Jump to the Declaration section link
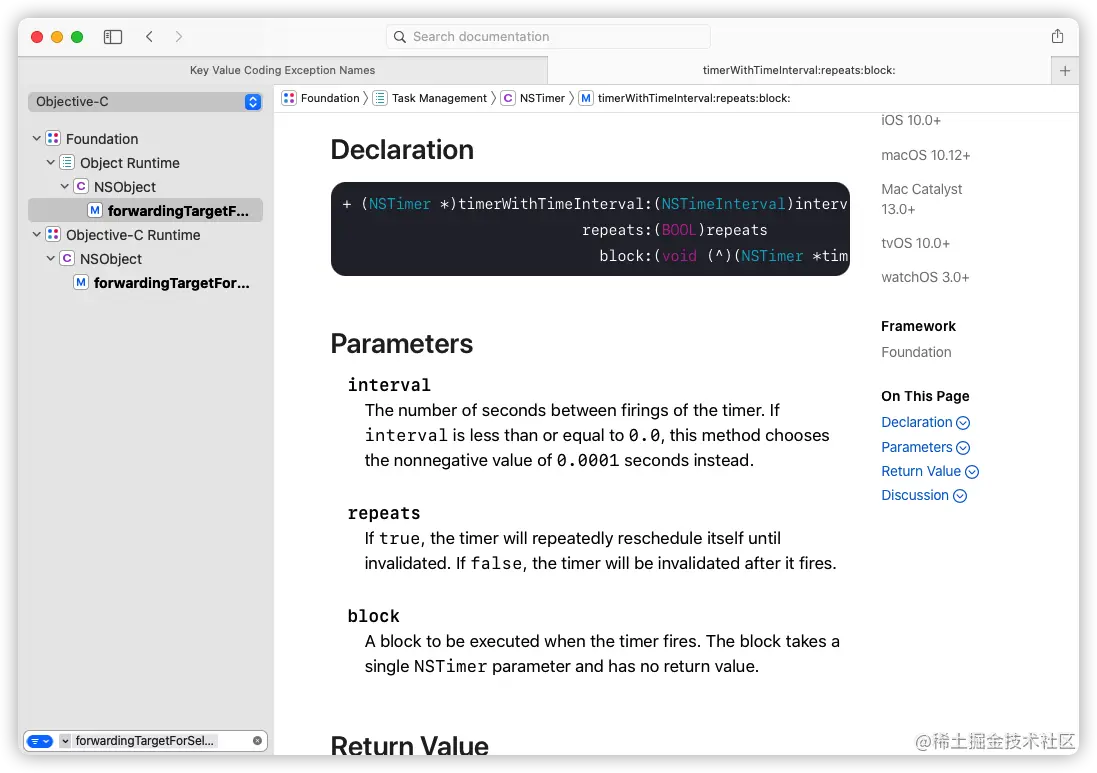The image size is (1097, 773). (916, 423)
